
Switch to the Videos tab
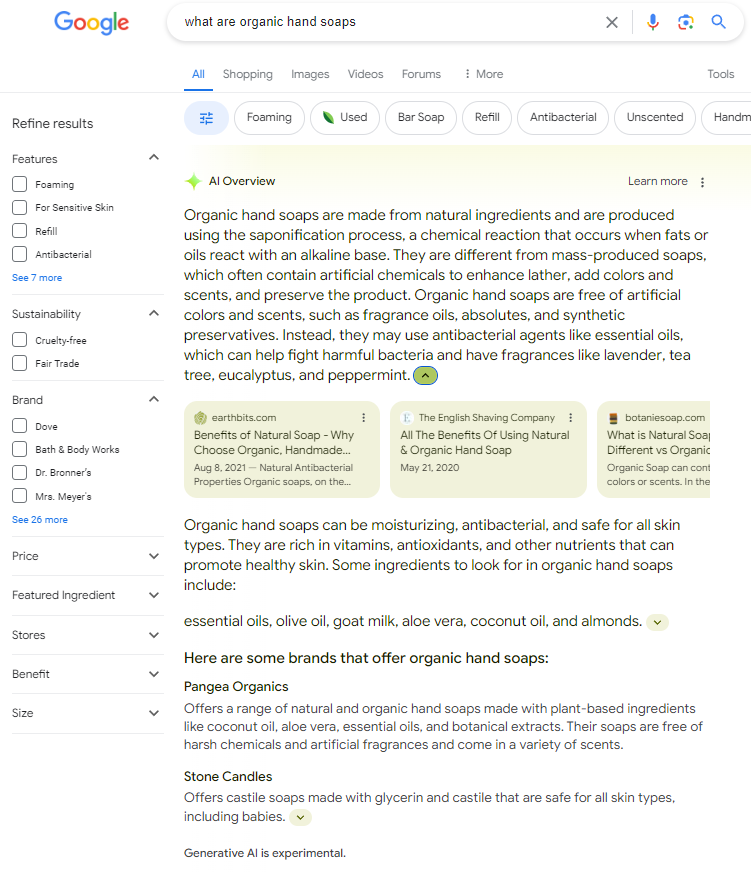365,74
